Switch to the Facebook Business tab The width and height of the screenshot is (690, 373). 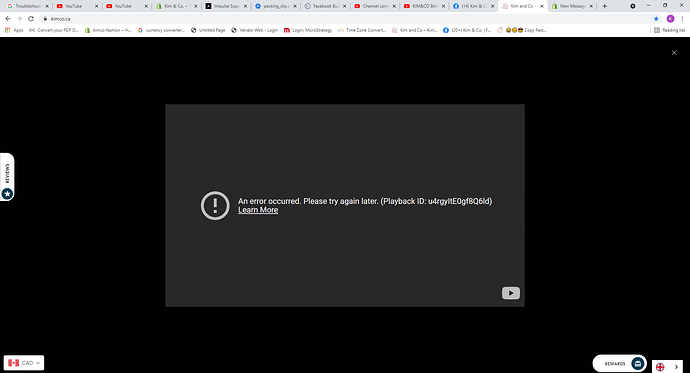pos(326,6)
